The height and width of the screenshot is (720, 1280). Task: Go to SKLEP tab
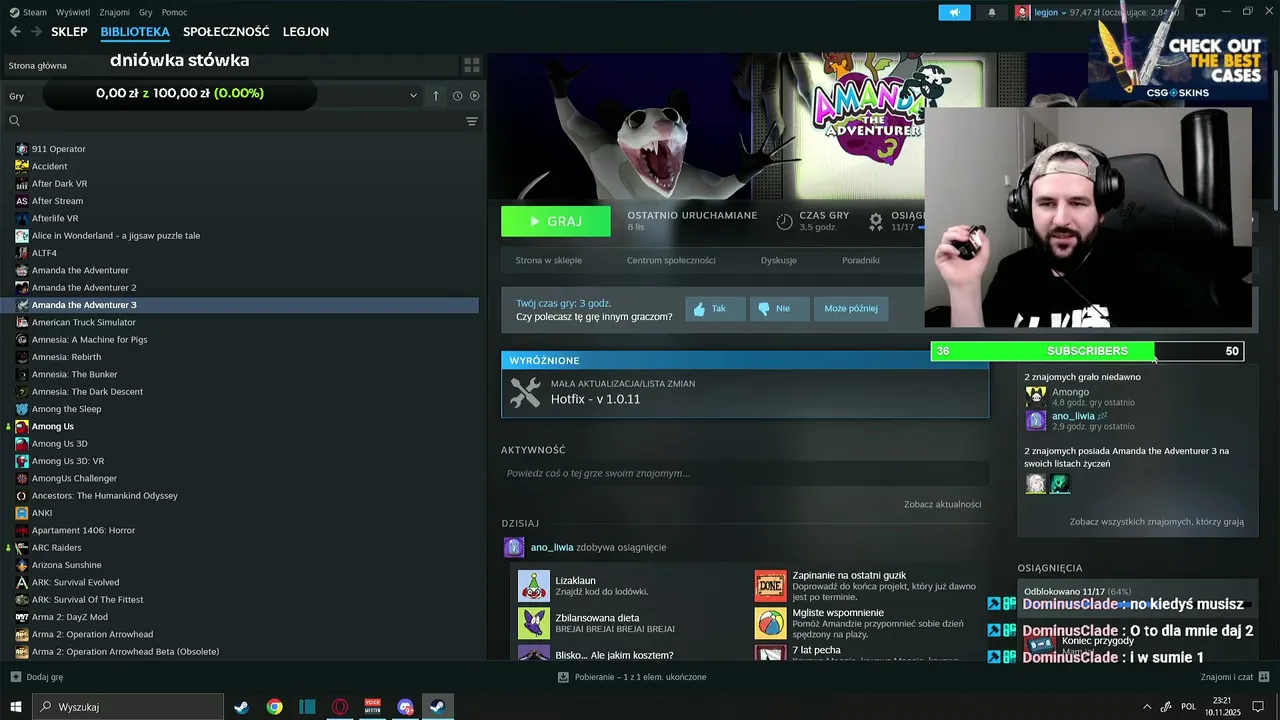pos(69,32)
